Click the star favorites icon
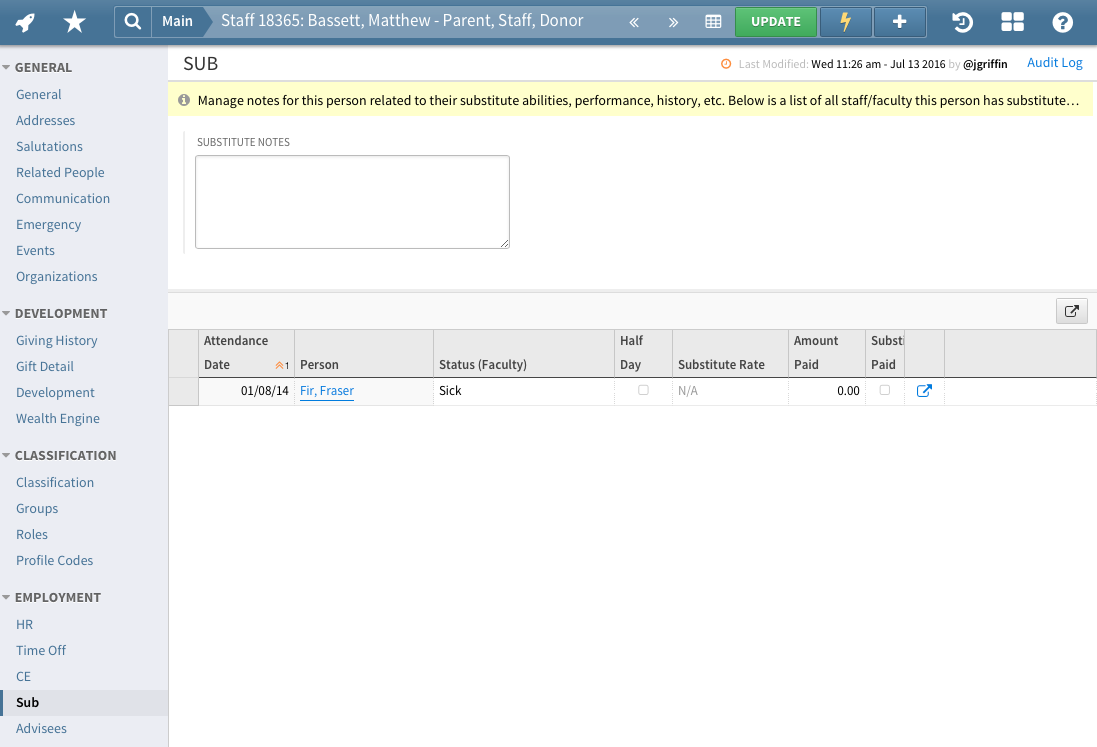 click(74, 21)
